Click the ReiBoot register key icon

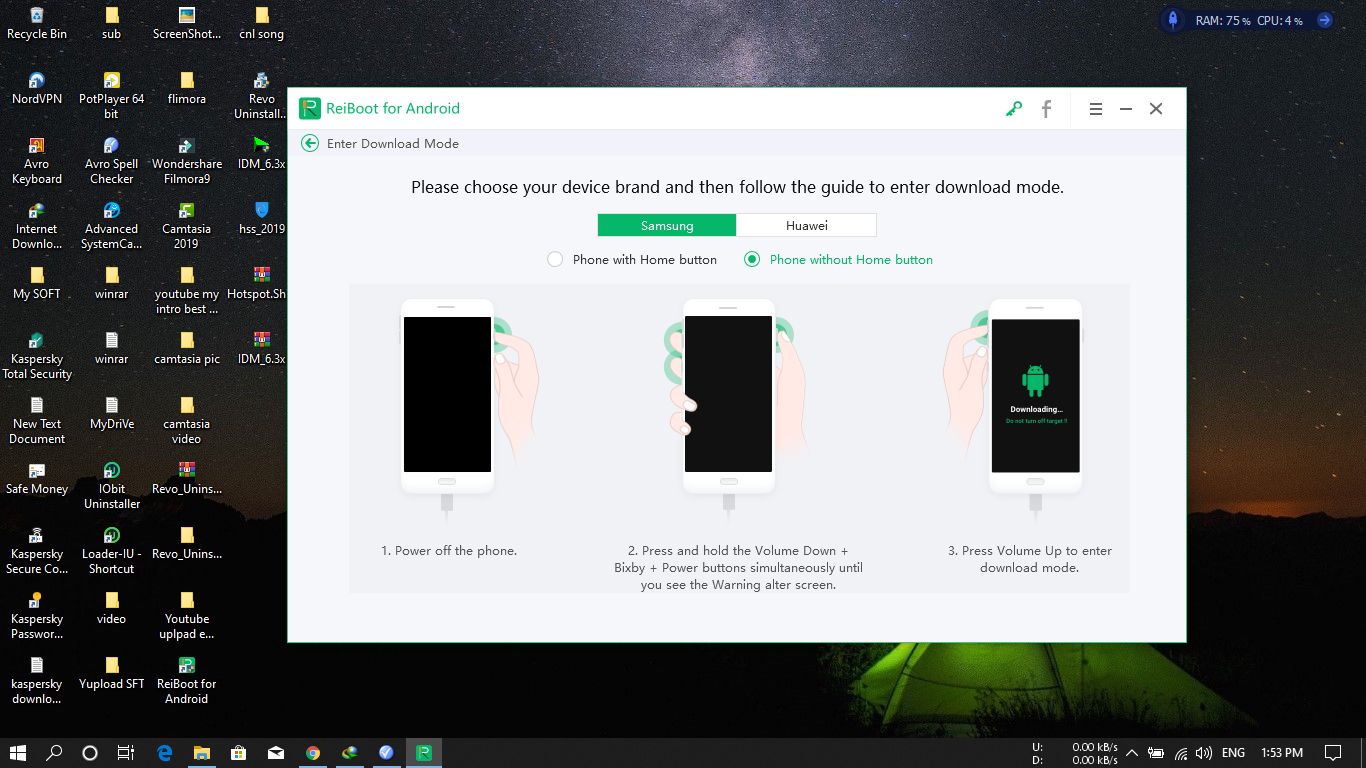(1014, 109)
